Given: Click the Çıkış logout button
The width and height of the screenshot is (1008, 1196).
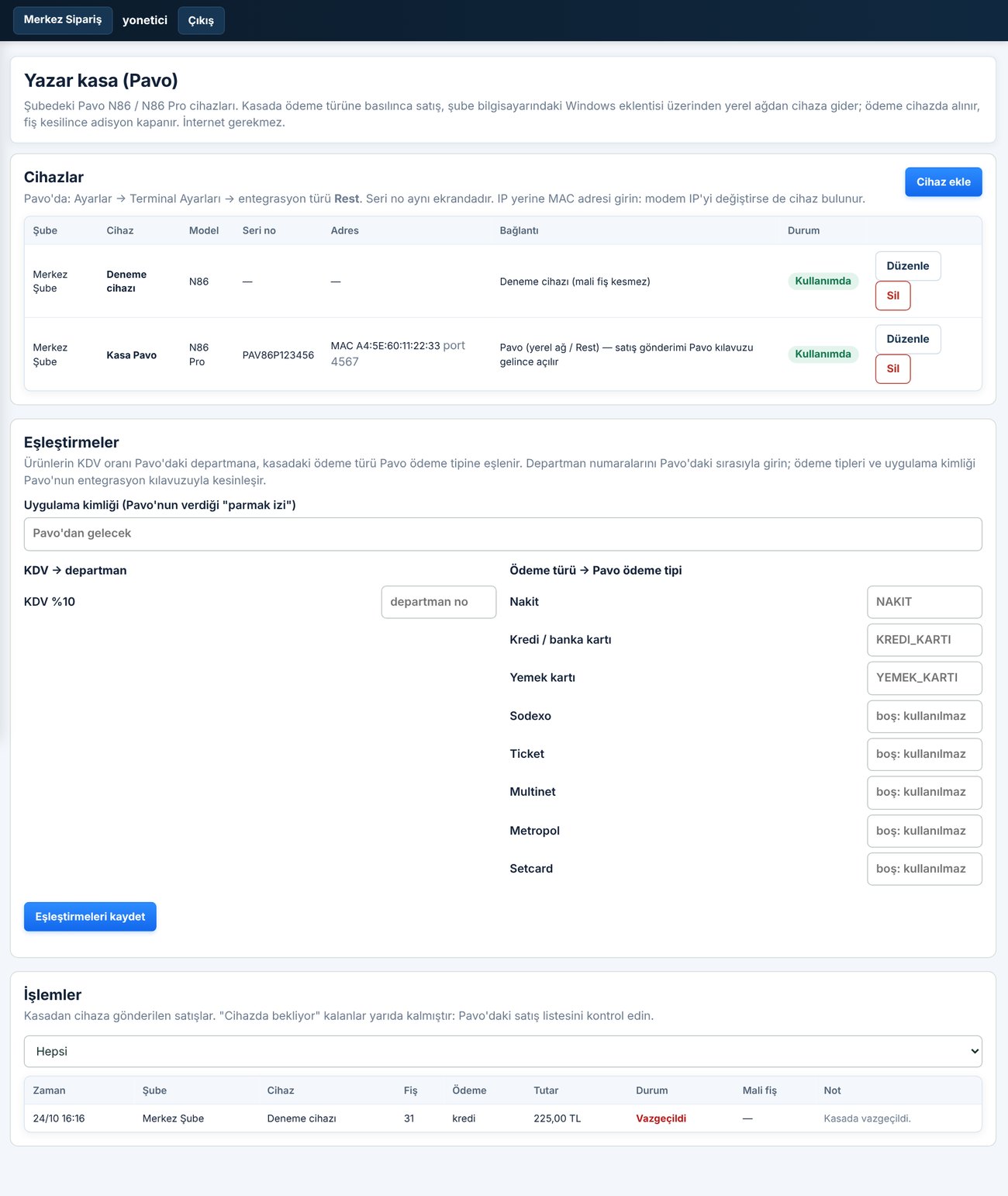Looking at the screenshot, I should click(x=201, y=20).
